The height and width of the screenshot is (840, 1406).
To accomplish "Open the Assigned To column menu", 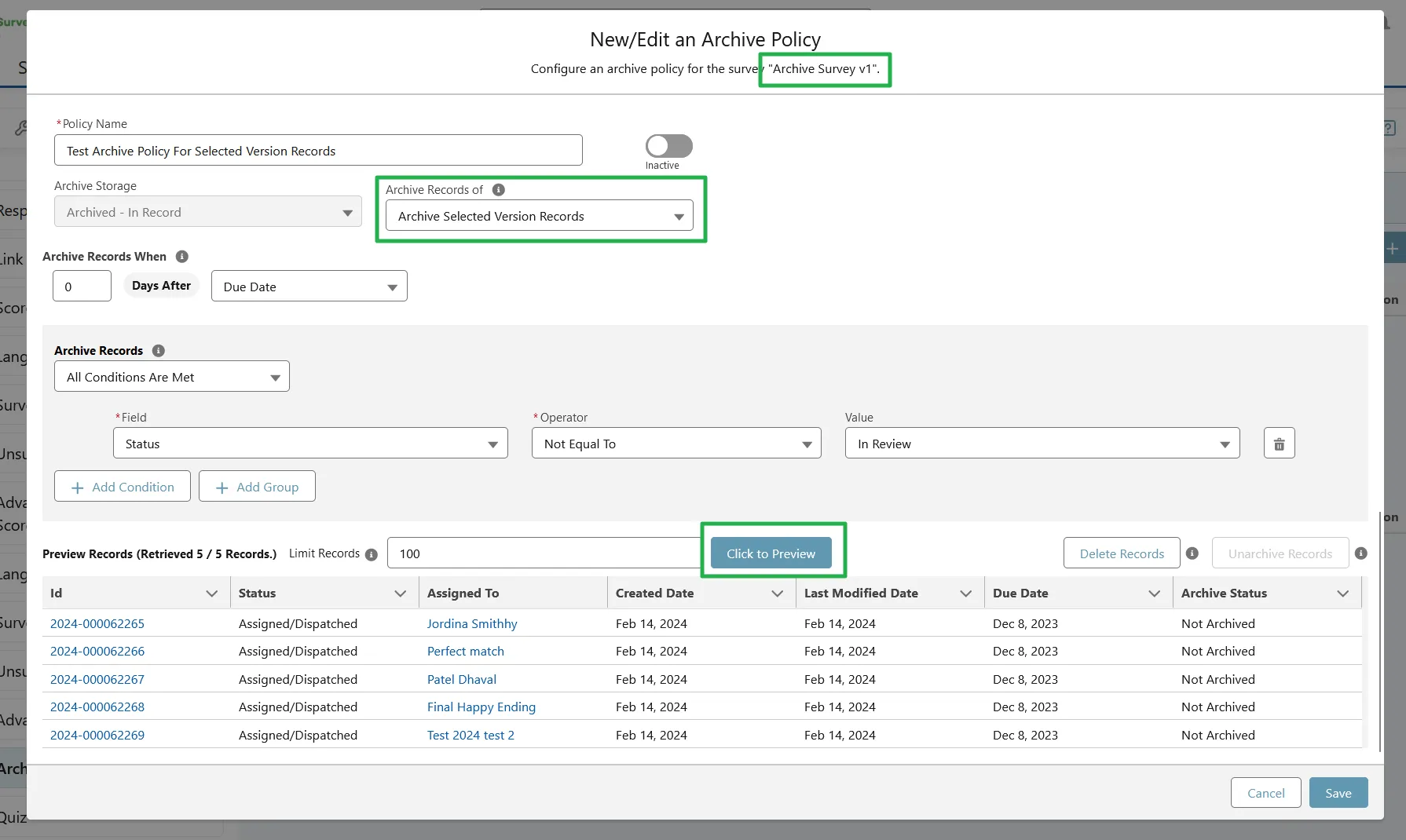I will [x=588, y=593].
